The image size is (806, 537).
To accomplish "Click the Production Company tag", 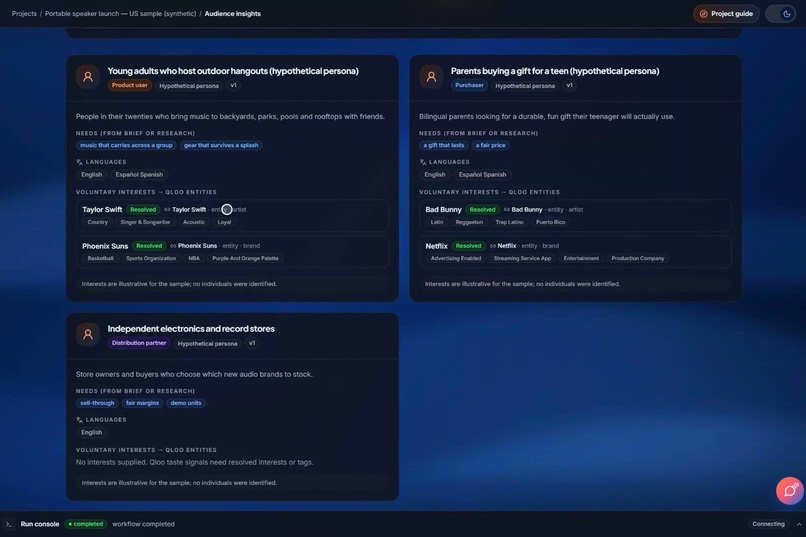I will click(637, 258).
